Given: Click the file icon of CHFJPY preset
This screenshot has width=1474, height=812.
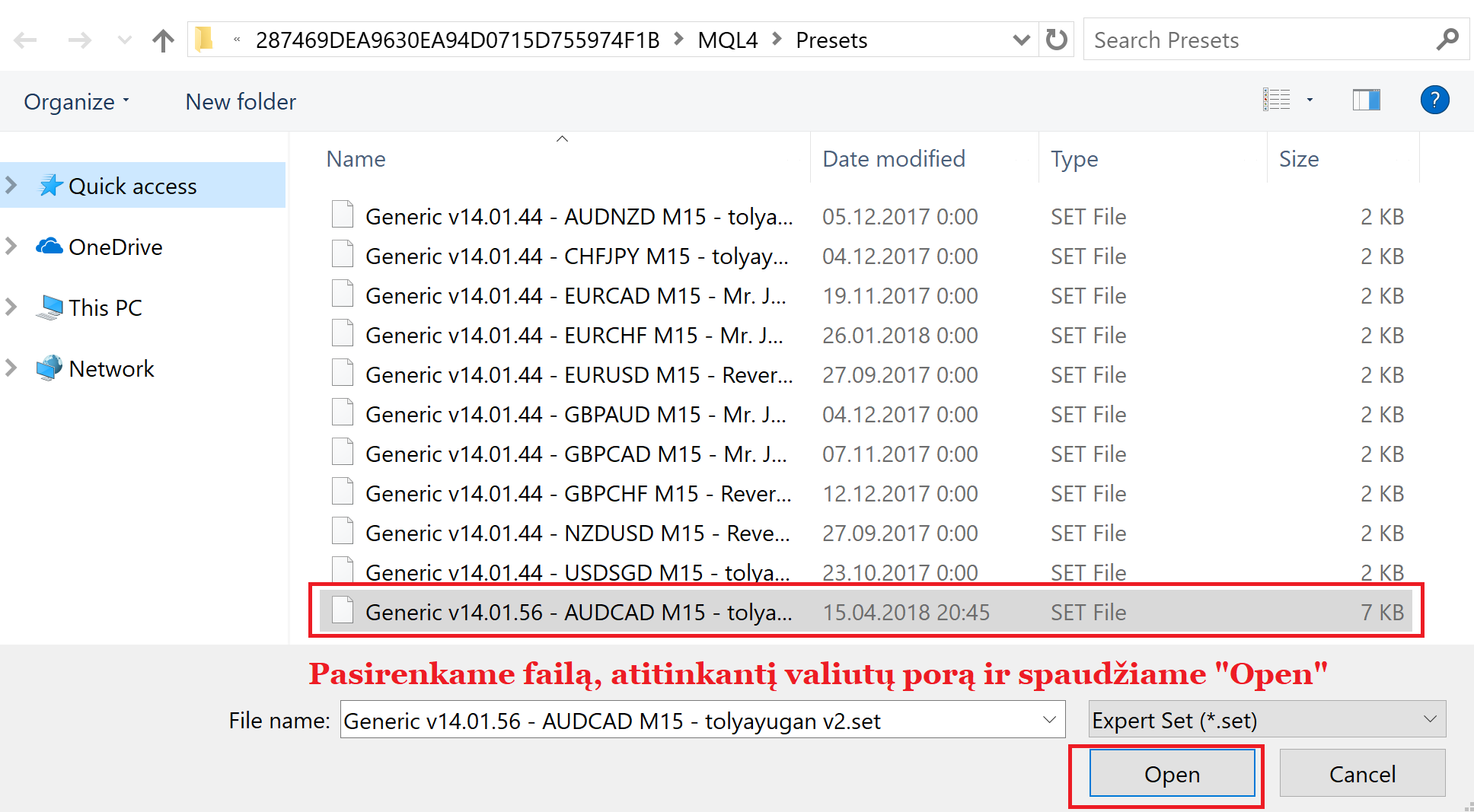Looking at the screenshot, I should pyautogui.click(x=343, y=254).
